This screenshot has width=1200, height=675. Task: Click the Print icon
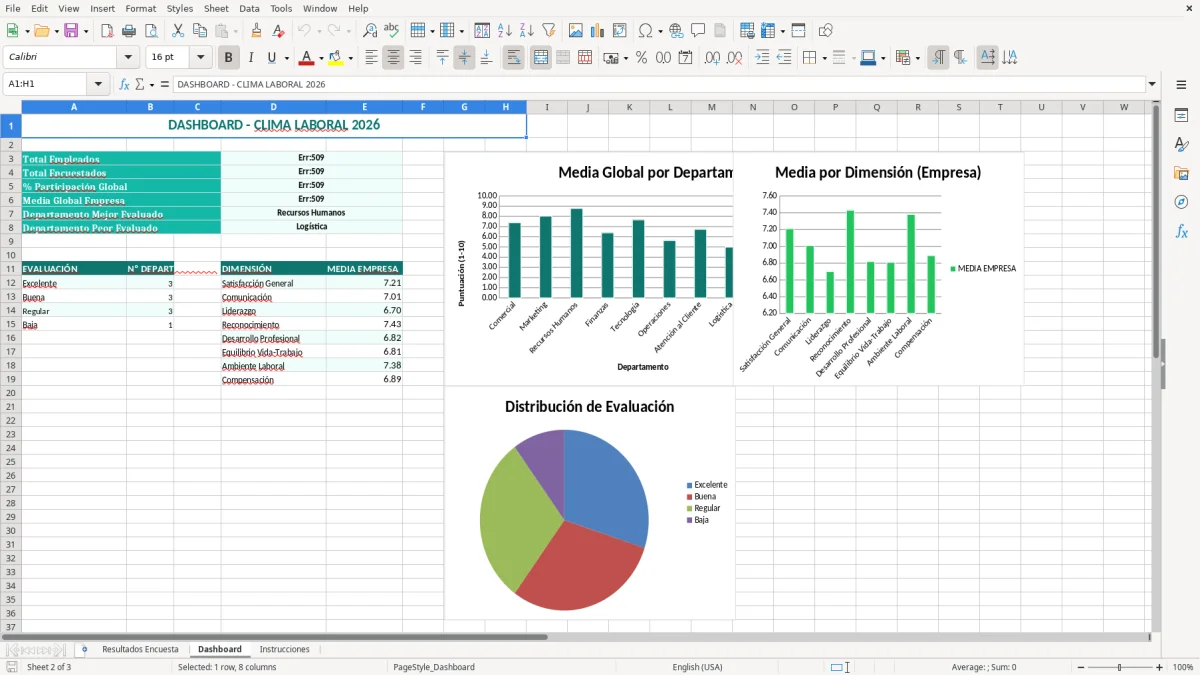[129, 31]
